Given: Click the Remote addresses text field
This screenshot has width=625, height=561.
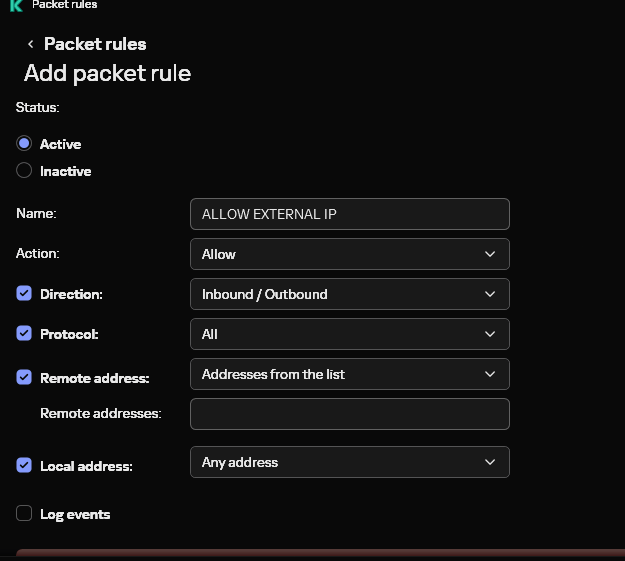Looking at the screenshot, I should click(349, 414).
